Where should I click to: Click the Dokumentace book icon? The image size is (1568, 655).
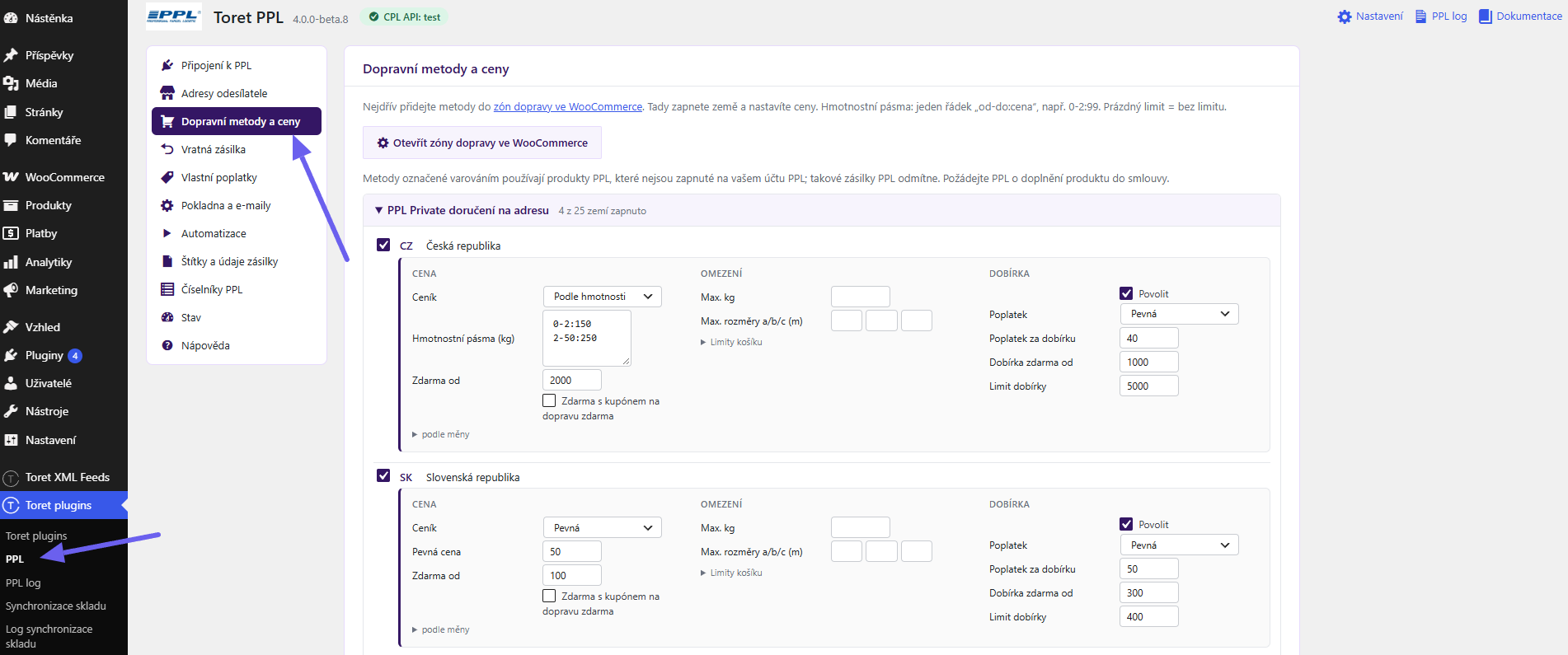coord(1486,16)
